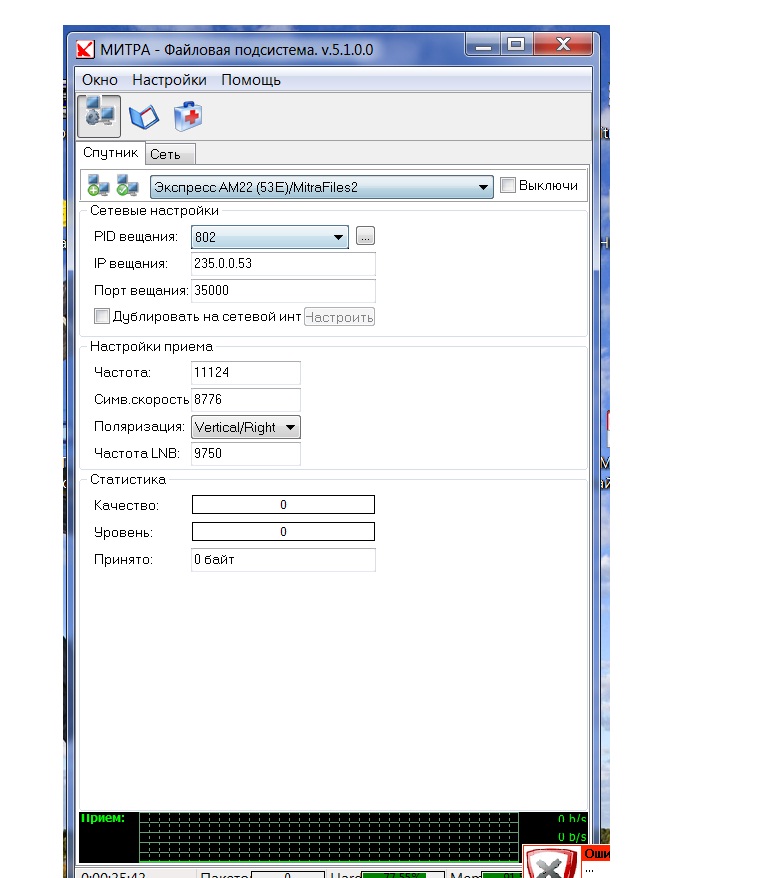Screen dimensions: 768x878
Task: Click the Уровень progress bar
Action: 283,531
